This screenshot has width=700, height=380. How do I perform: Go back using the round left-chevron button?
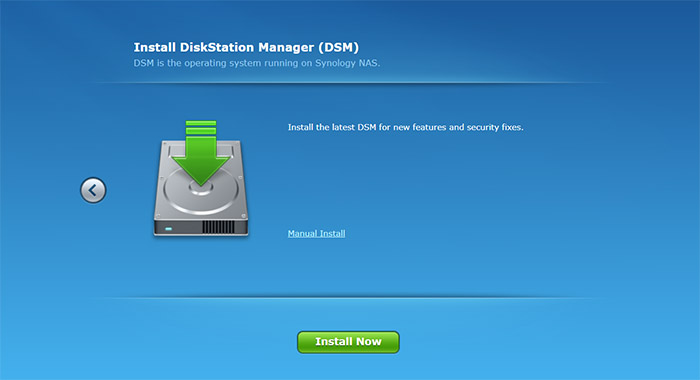click(93, 190)
